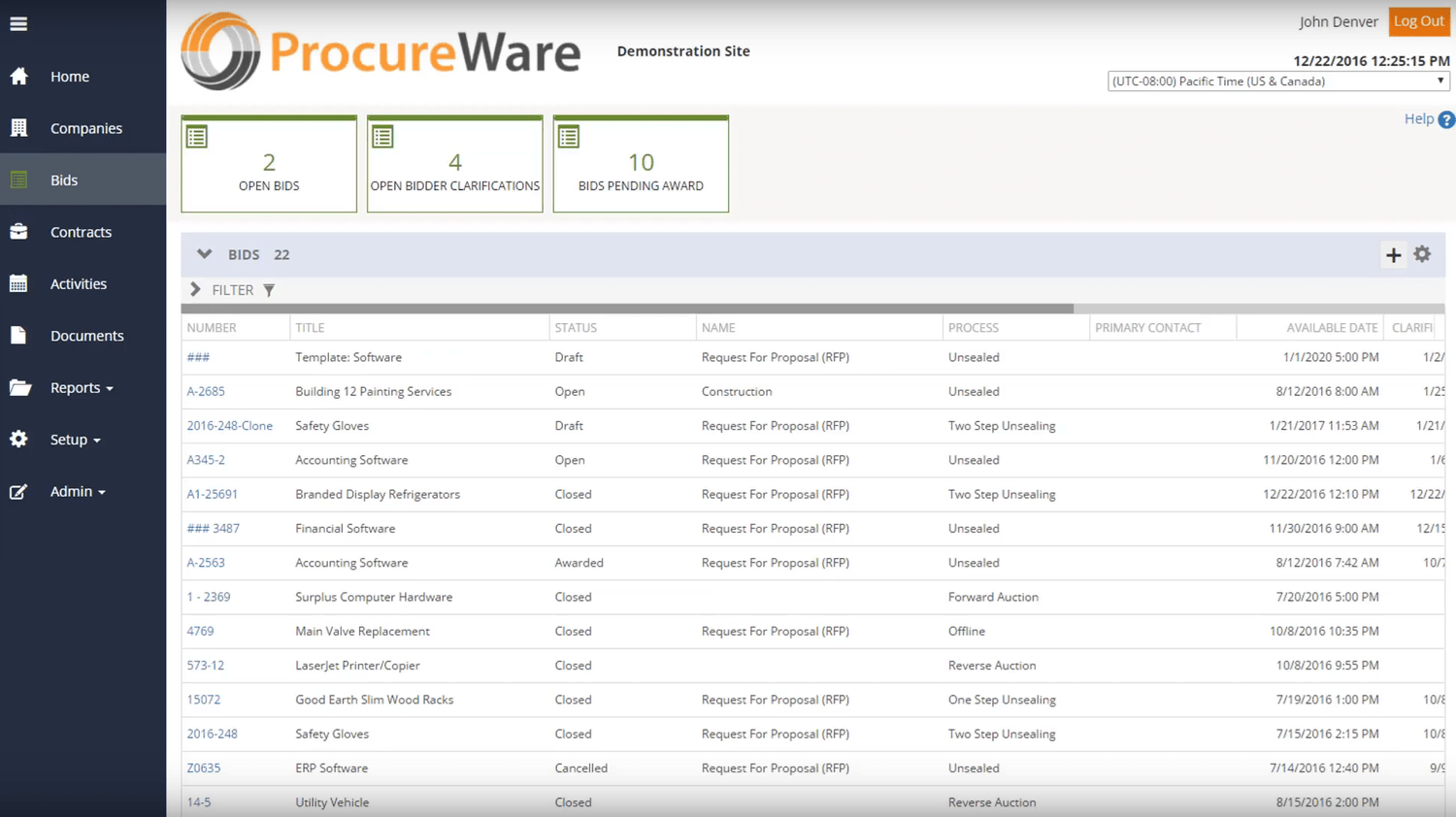
Task: Click the Log Out button
Action: 1418,21
